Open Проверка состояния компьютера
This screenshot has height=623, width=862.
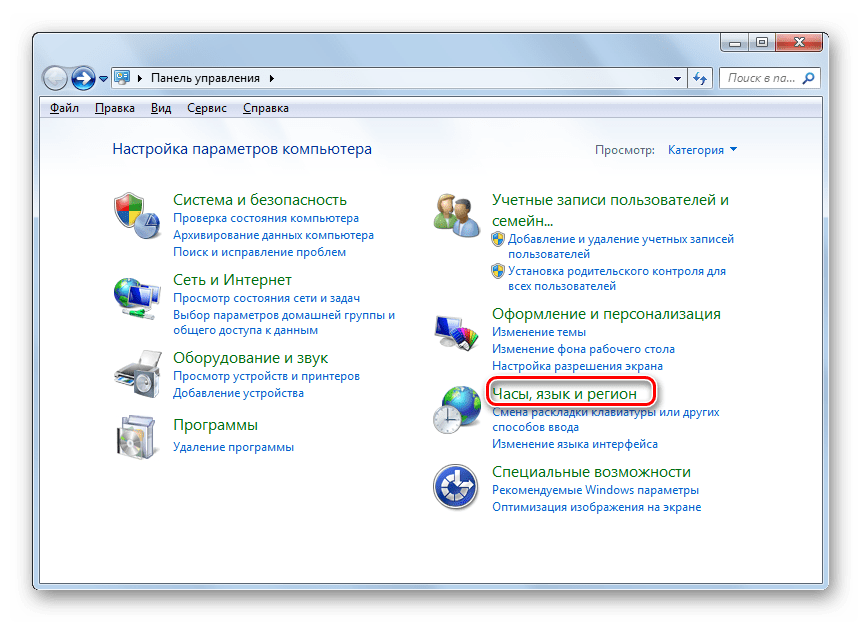click(266, 218)
